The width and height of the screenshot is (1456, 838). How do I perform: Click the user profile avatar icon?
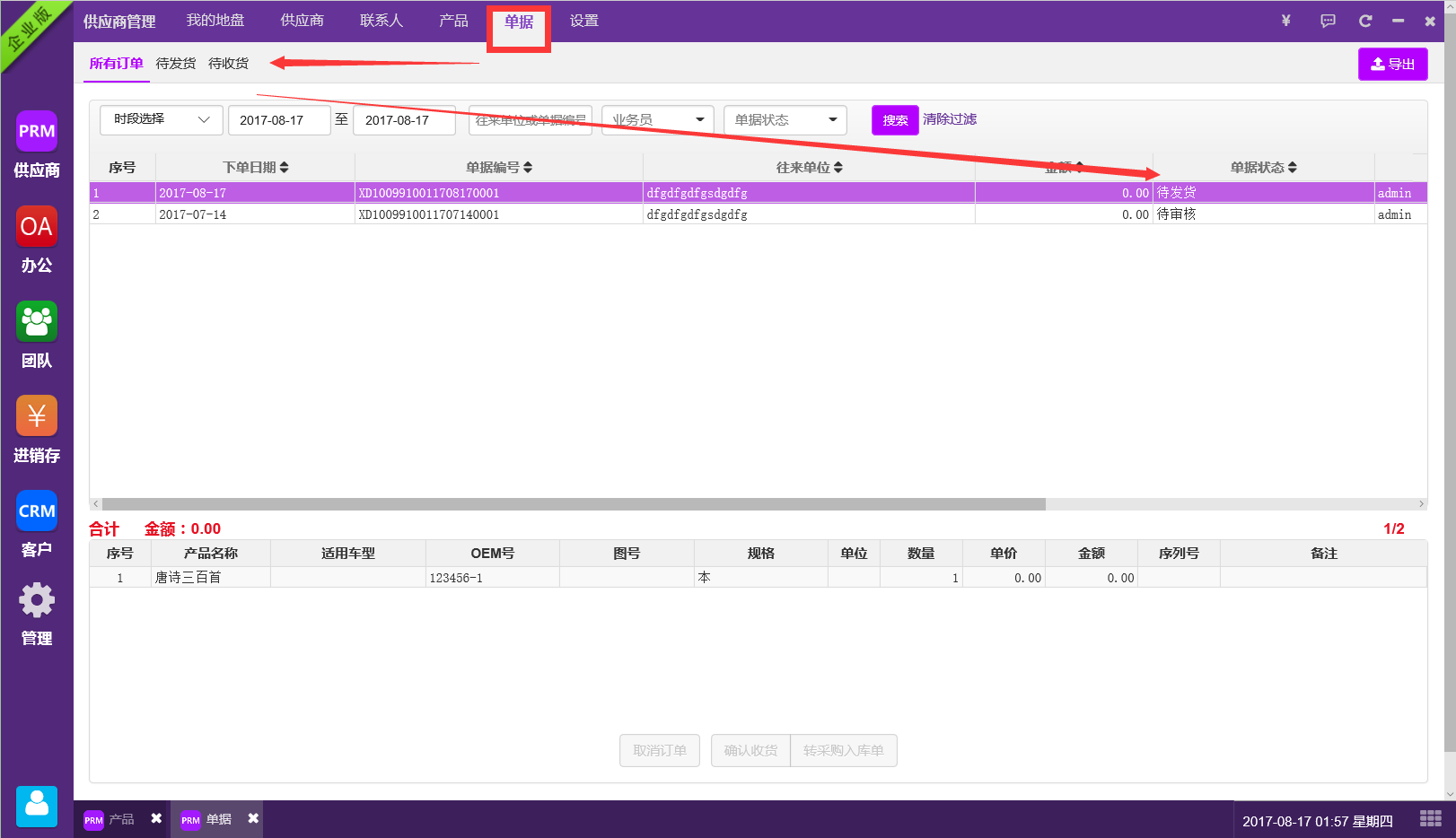tap(37, 806)
